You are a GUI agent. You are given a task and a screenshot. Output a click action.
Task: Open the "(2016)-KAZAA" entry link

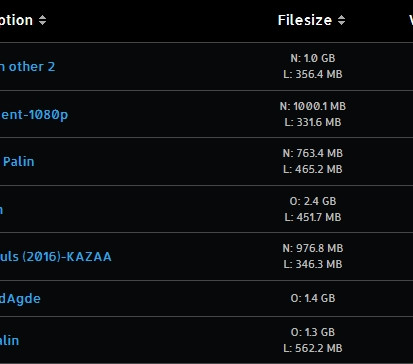pyautogui.click(x=56, y=257)
